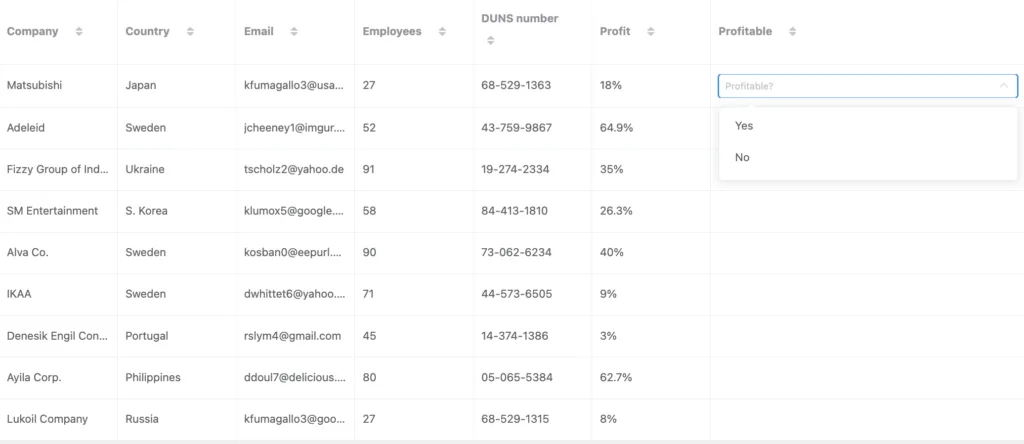This screenshot has height=444, width=1024.
Task: Click employees value 80
Action: point(370,378)
